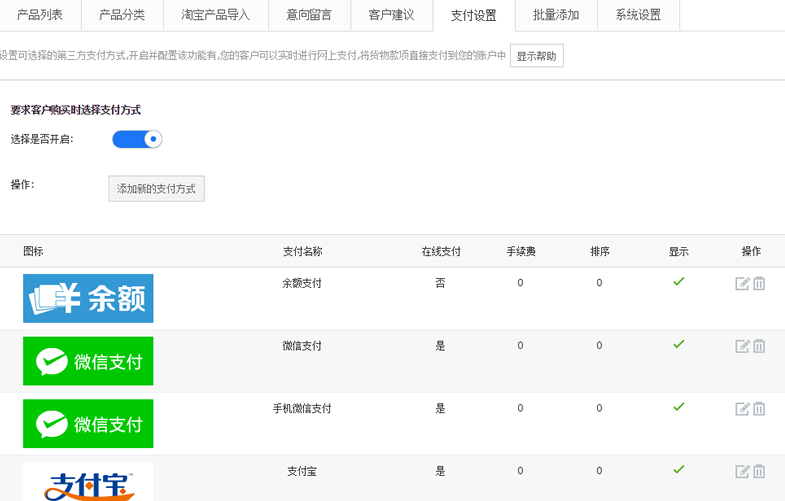Image resolution: width=785 pixels, height=501 pixels.
Task: Click the 余额支付 name cell
Action: pos(302,283)
